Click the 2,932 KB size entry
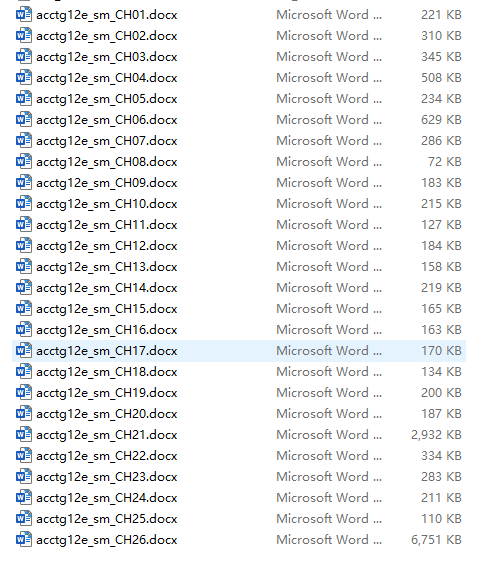The height and width of the screenshot is (566, 493). 436,435
